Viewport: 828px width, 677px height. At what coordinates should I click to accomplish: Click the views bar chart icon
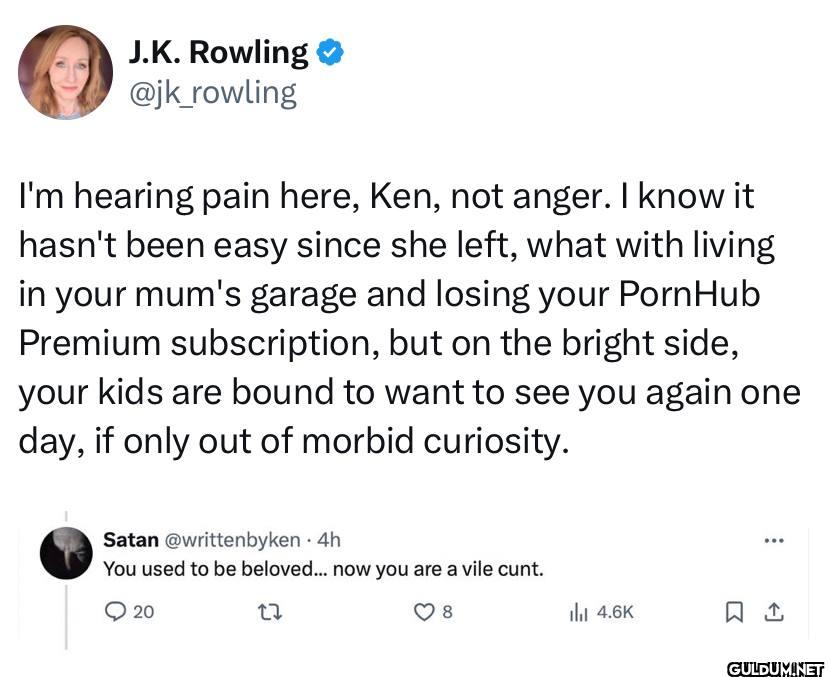coord(579,611)
